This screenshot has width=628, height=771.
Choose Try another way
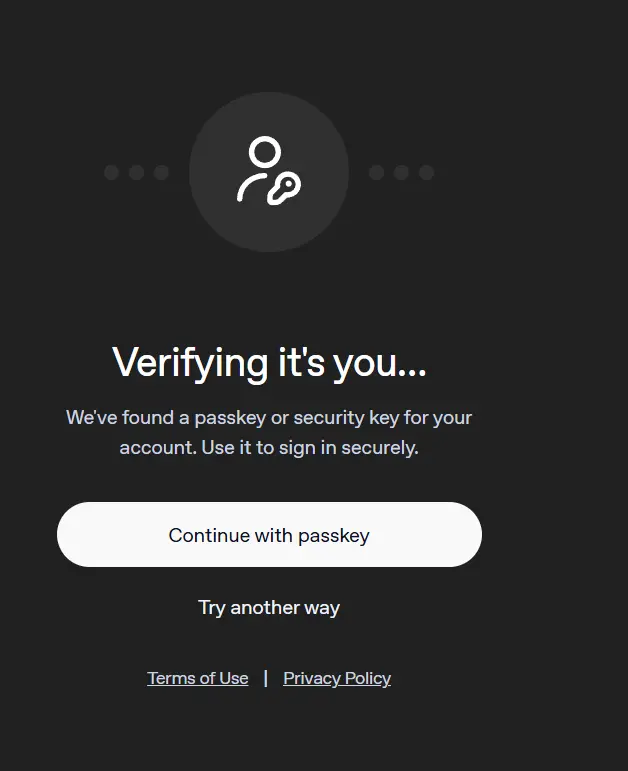click(x=269, y=608)
